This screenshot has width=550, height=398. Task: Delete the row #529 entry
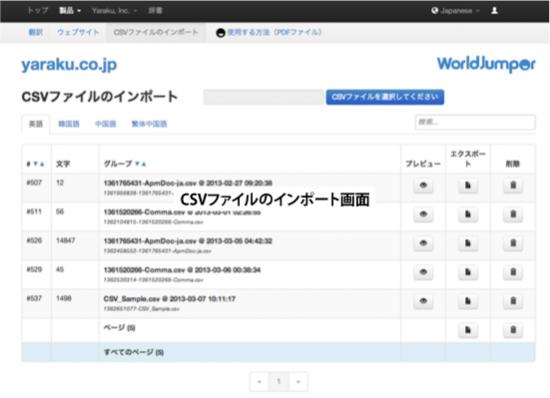coord(513,272)
